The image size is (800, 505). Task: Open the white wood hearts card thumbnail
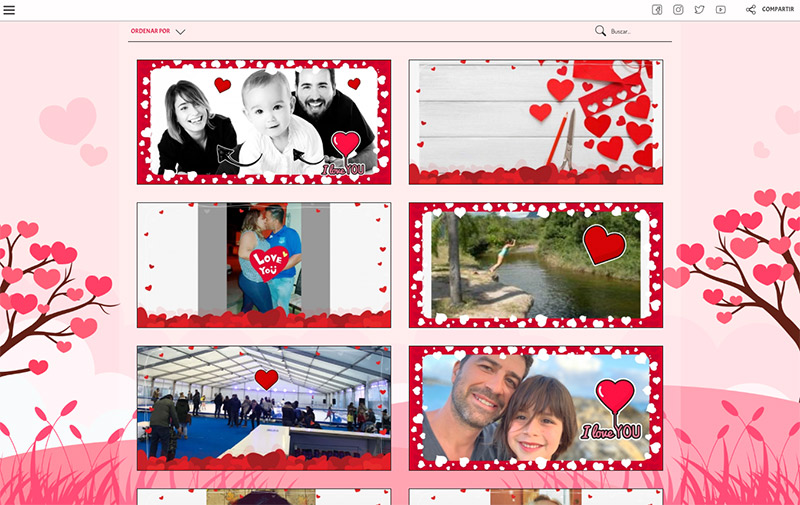click(536, 122)
